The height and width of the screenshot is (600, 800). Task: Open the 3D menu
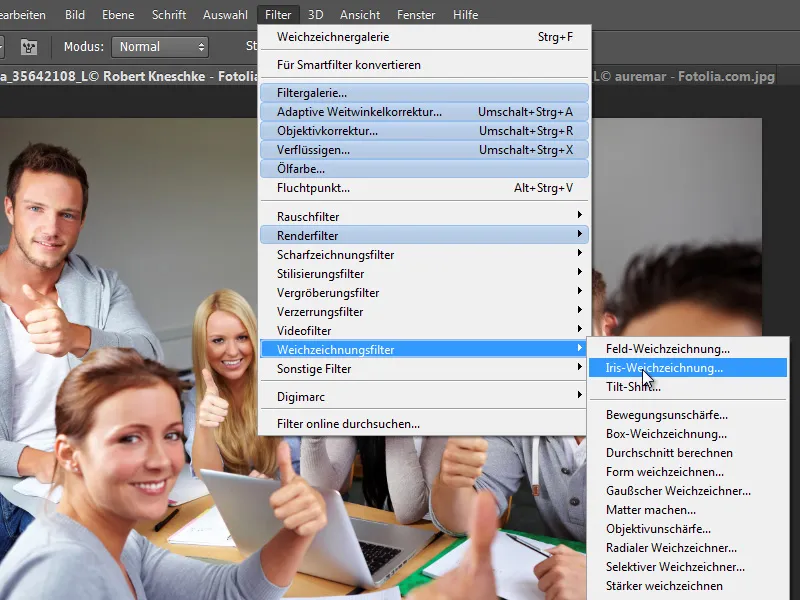pyautogui.click(x=315, y=15)
